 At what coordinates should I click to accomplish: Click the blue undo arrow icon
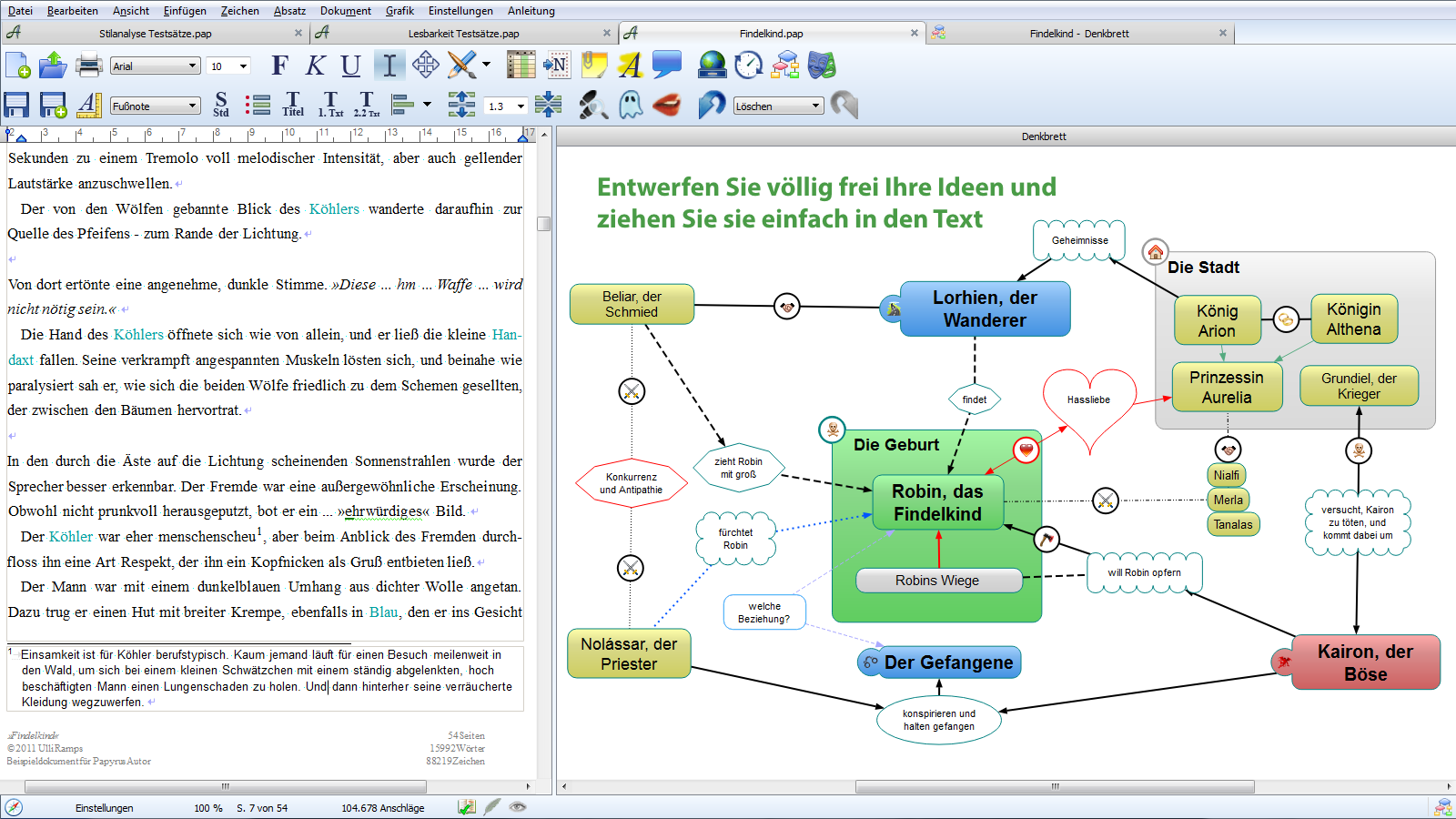[712, 106]
